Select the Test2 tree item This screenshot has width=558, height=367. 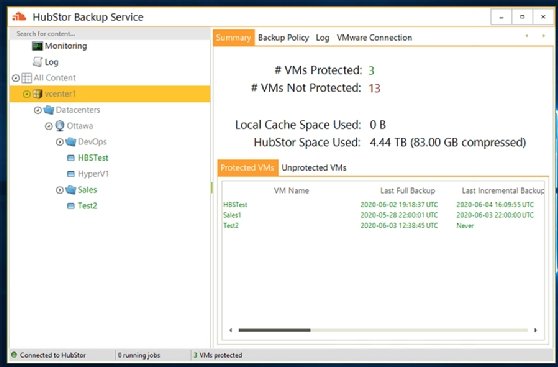[x=88, y=206]
